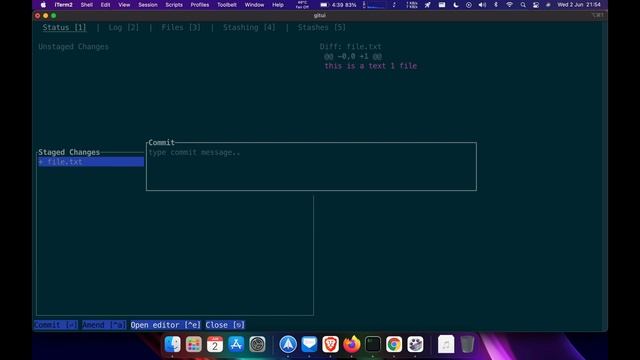Click the circled play icon in the menu bar
The width and height of the screenshot is (640, 360).
point(469,5)
